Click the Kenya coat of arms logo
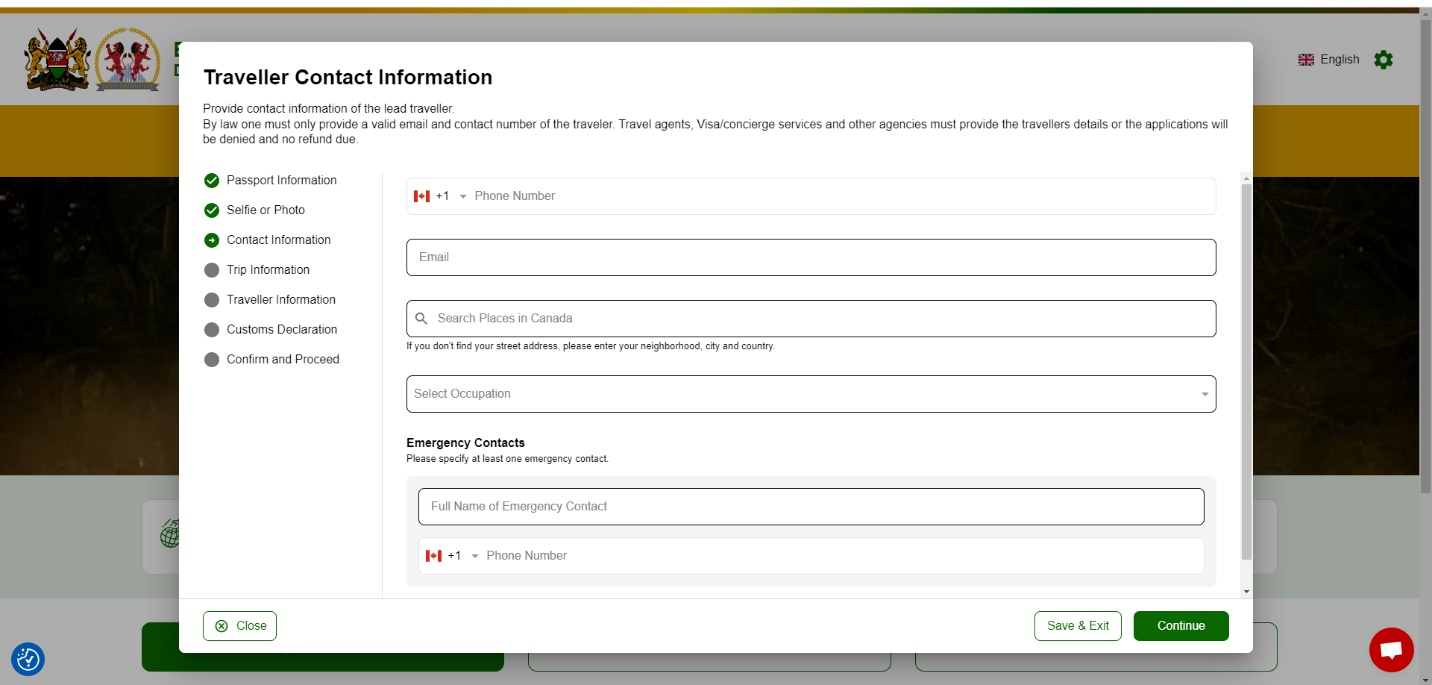1432x685 pixels. pos(57,60)
